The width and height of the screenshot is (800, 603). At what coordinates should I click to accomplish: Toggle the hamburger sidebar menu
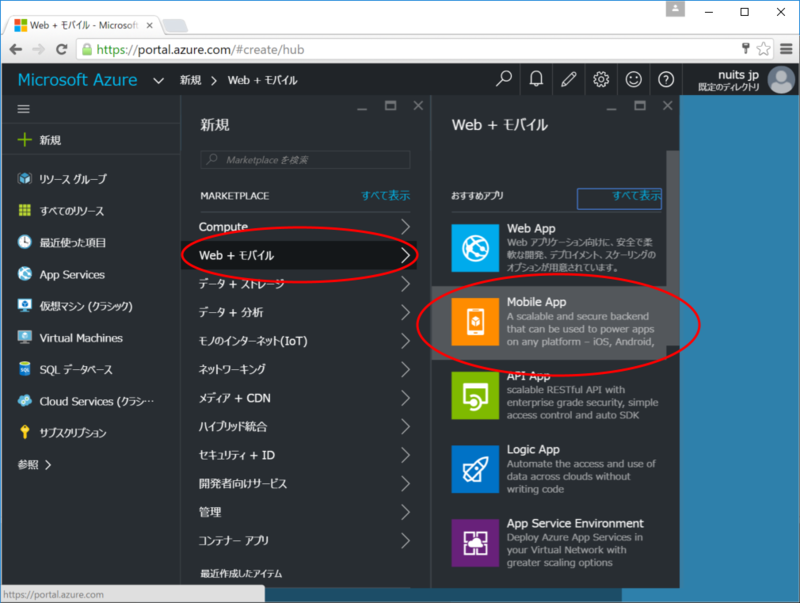point(23,109)
